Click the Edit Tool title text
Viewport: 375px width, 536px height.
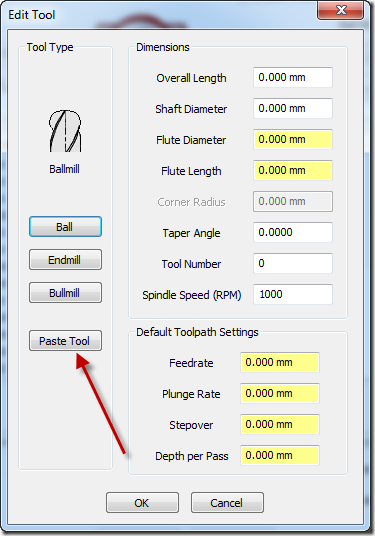(31, 15)
